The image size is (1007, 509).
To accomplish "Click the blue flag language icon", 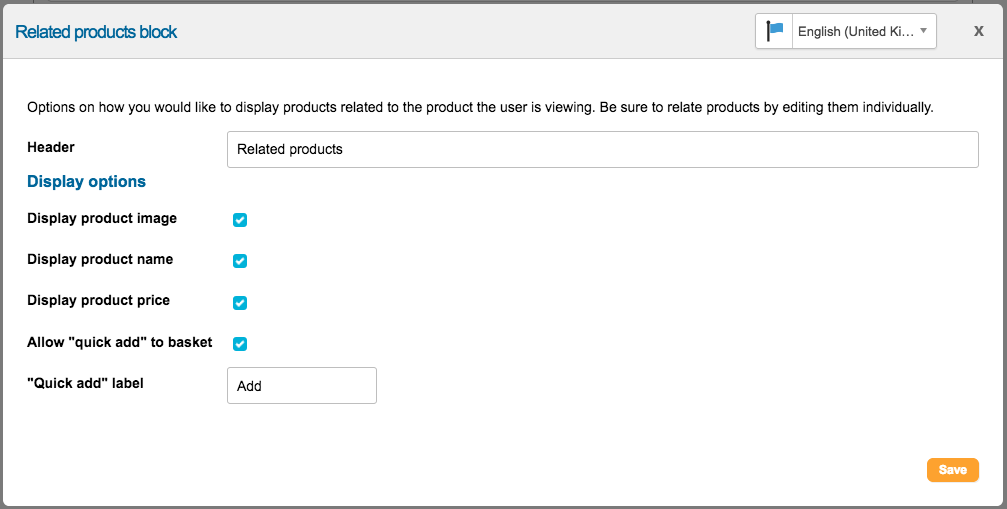I will click(775, 31).
